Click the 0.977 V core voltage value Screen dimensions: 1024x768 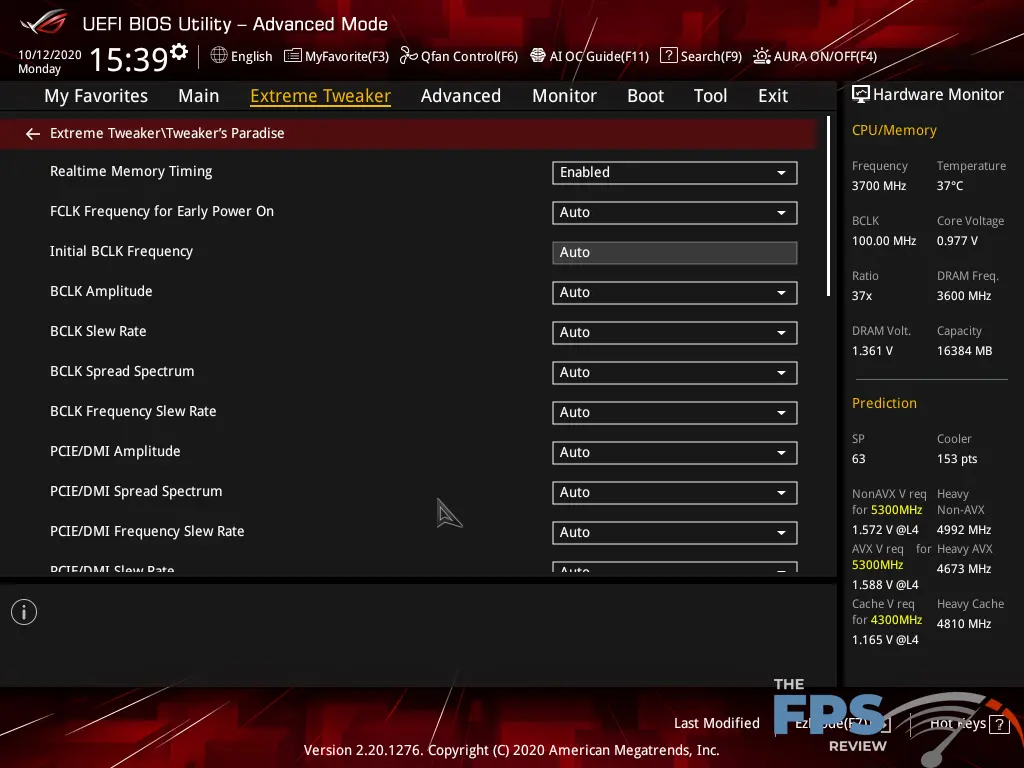tap(957, 241)
